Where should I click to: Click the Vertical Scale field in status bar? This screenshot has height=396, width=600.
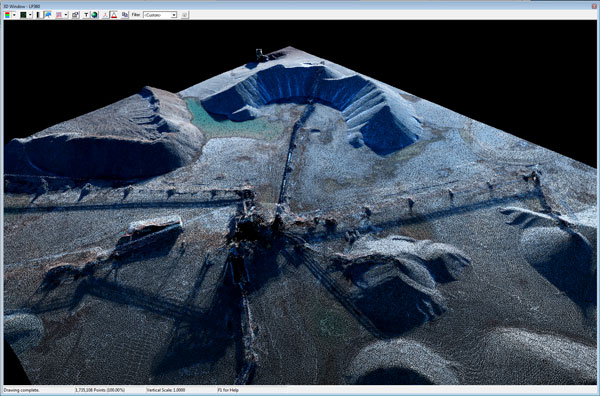click(166, 390)
